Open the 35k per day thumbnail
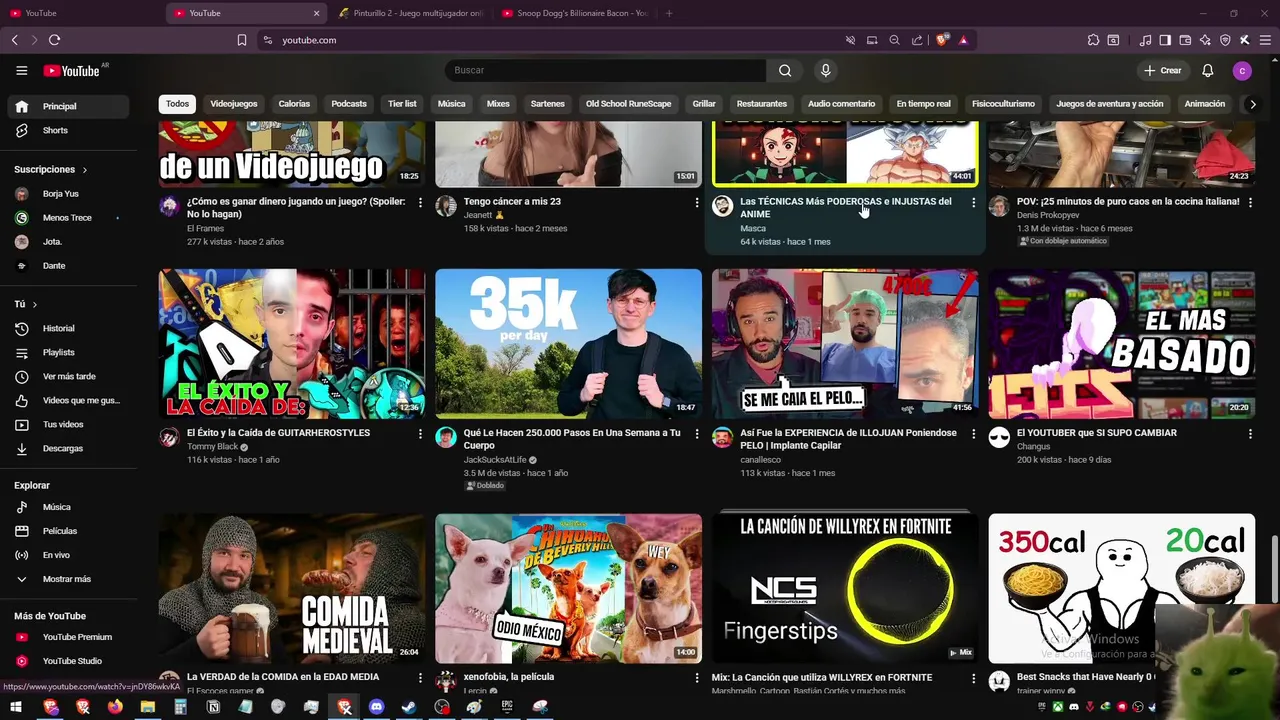Viewport: 1280px width, 720px height. coord(568,343)
